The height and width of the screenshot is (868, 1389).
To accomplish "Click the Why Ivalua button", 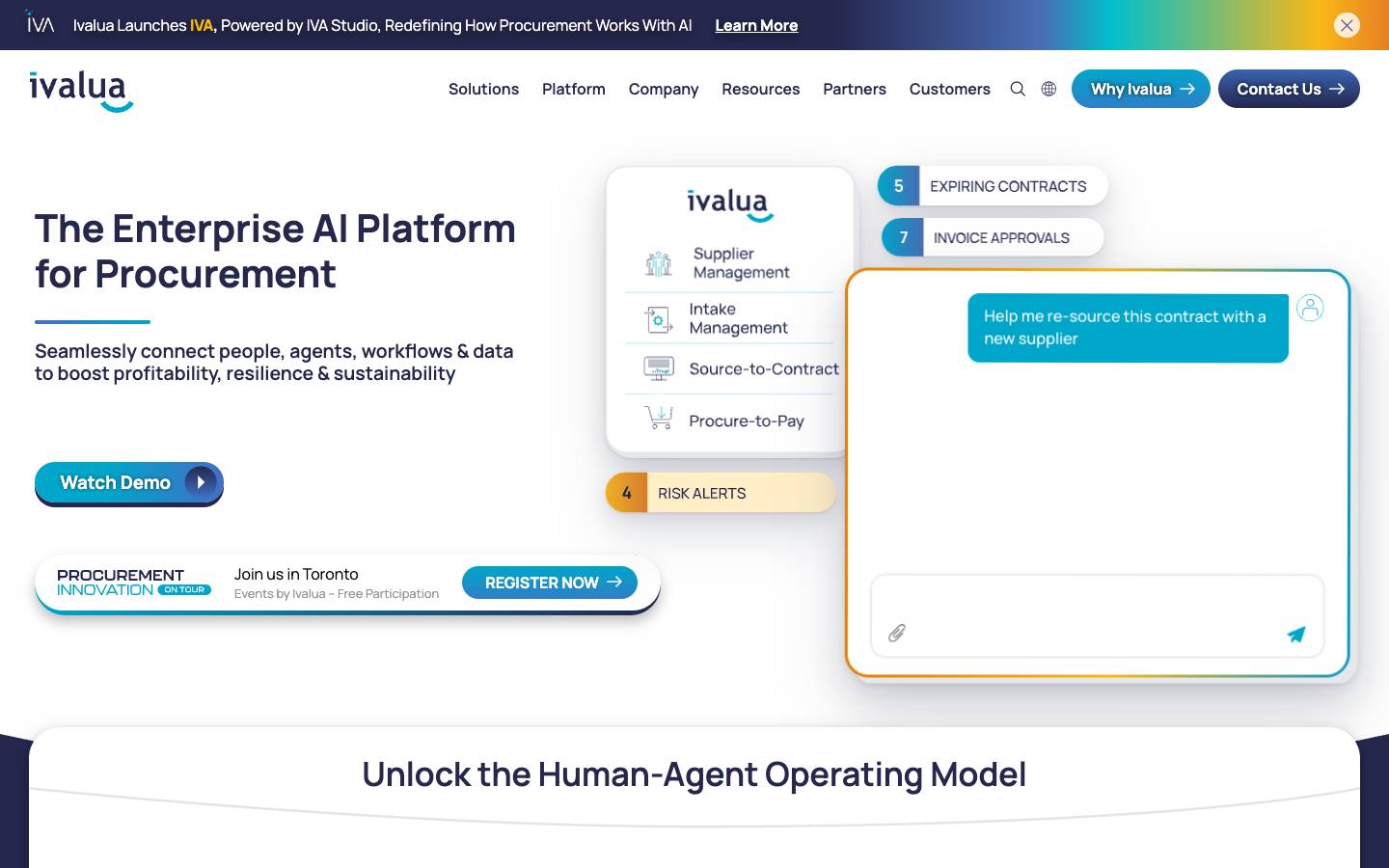I will pos(1141,89).
